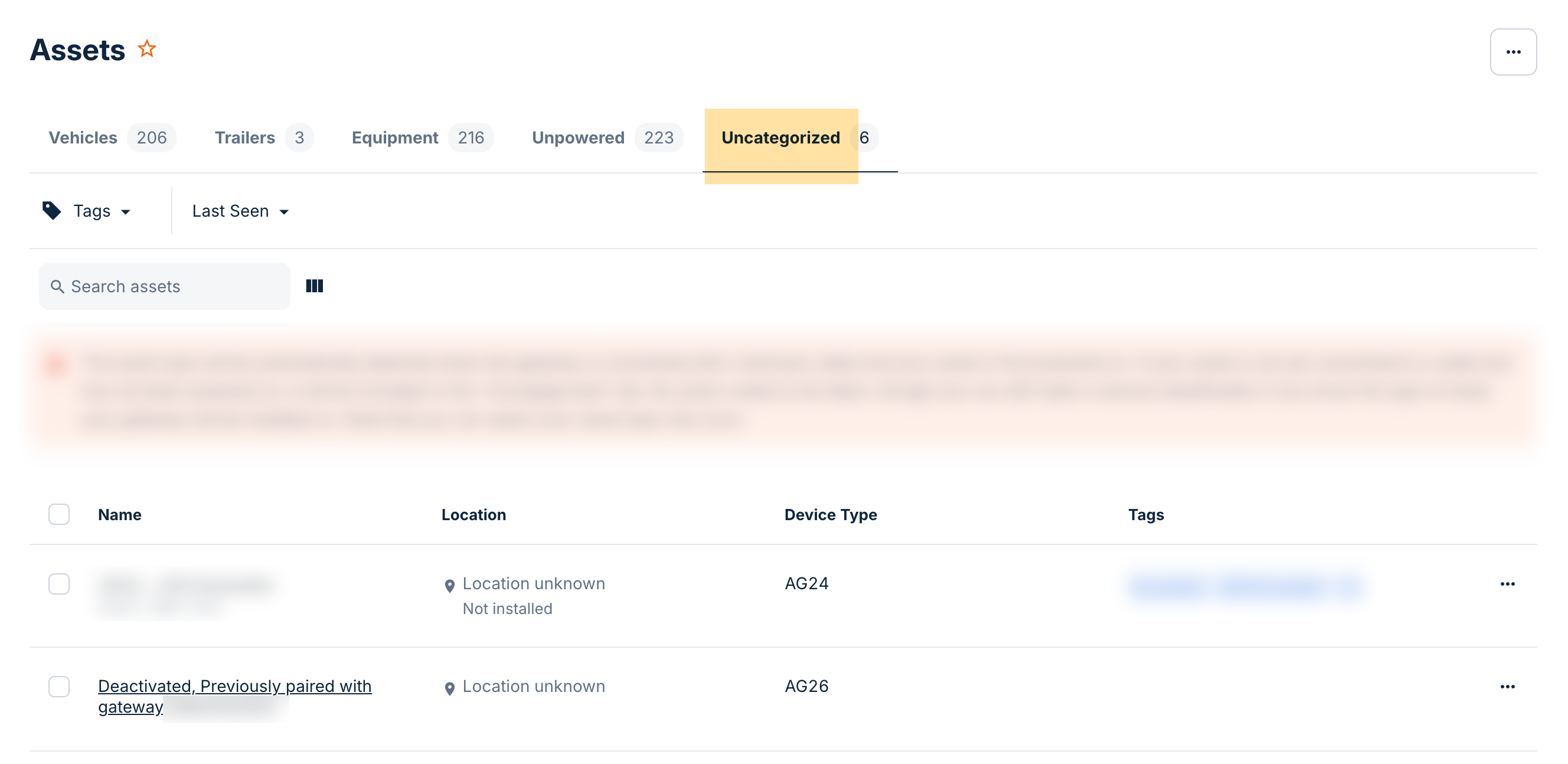The height and width of the screenshot is (764, 1568).
Task: Open row actions for AG24 asset
Action: [1507, 584]
